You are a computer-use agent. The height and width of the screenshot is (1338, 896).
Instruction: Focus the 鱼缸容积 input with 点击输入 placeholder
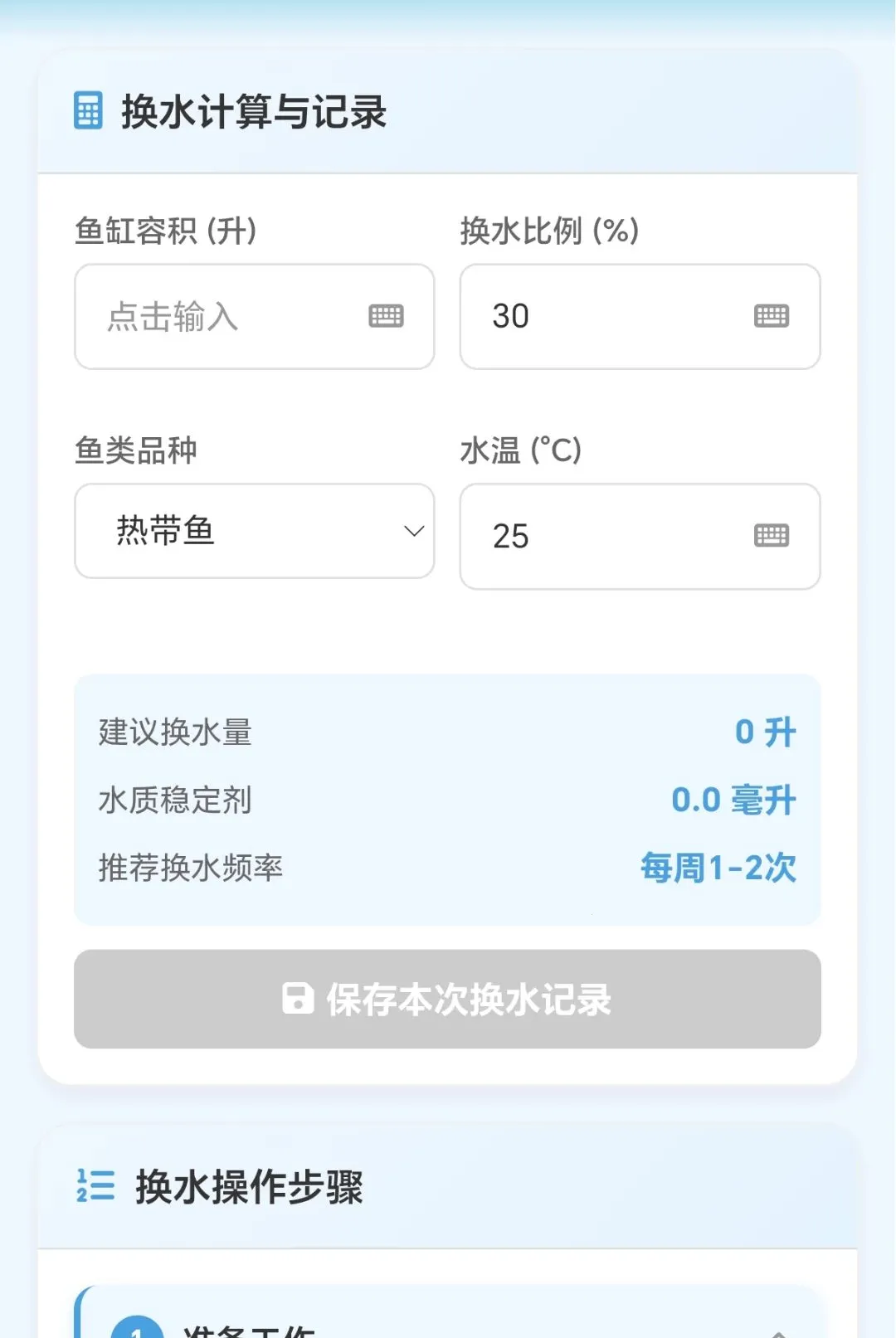255,316
